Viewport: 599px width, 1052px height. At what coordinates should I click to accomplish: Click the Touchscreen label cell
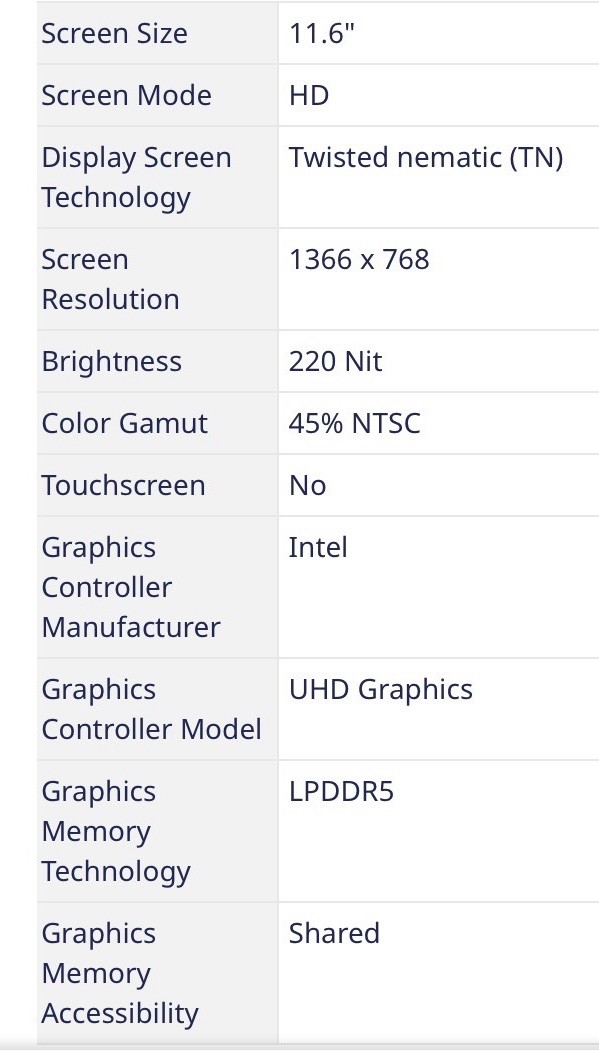[x=158, y=485]
